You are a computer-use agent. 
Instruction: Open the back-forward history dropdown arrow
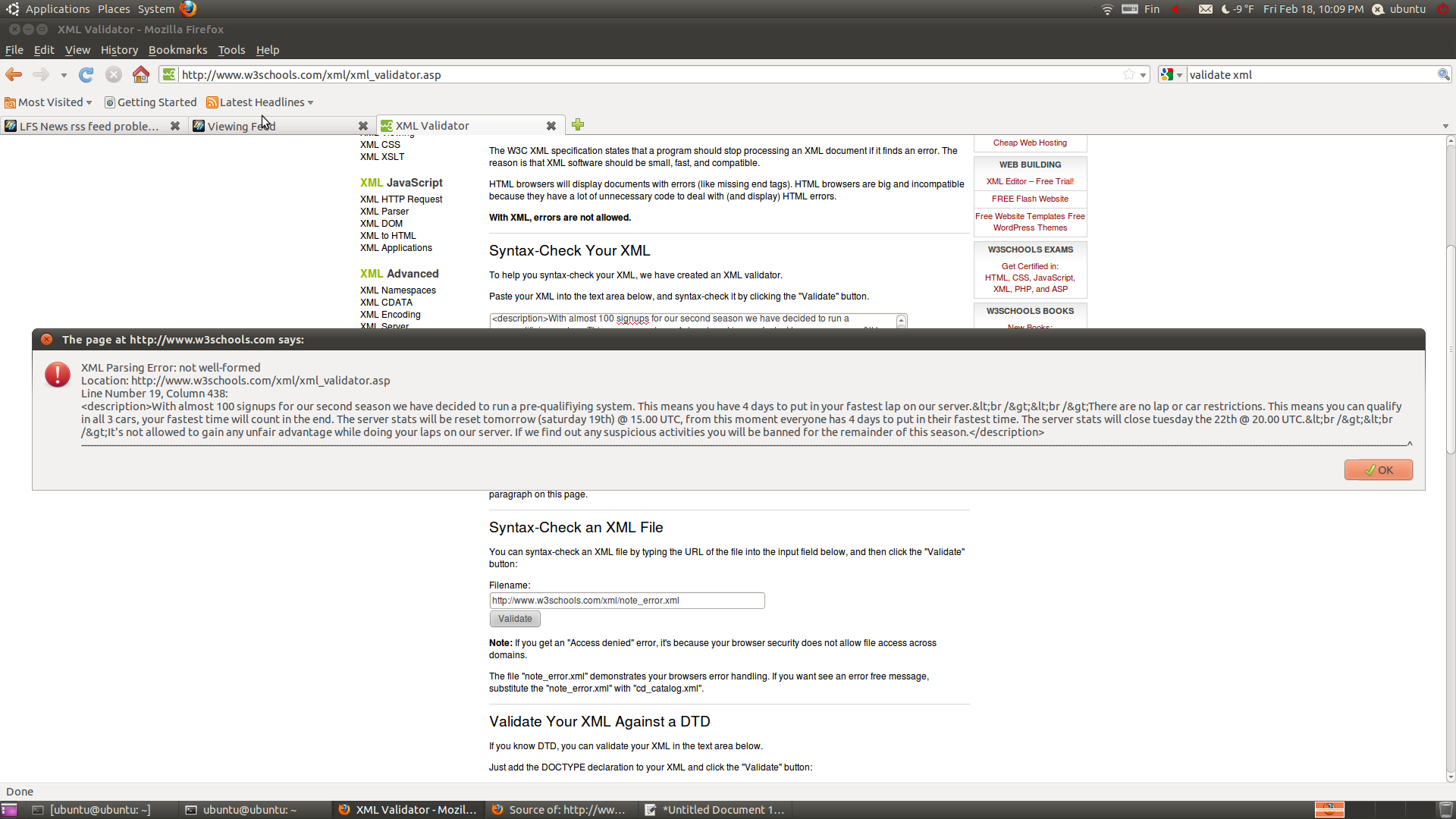pyautogui.click(x=64, y=75)
